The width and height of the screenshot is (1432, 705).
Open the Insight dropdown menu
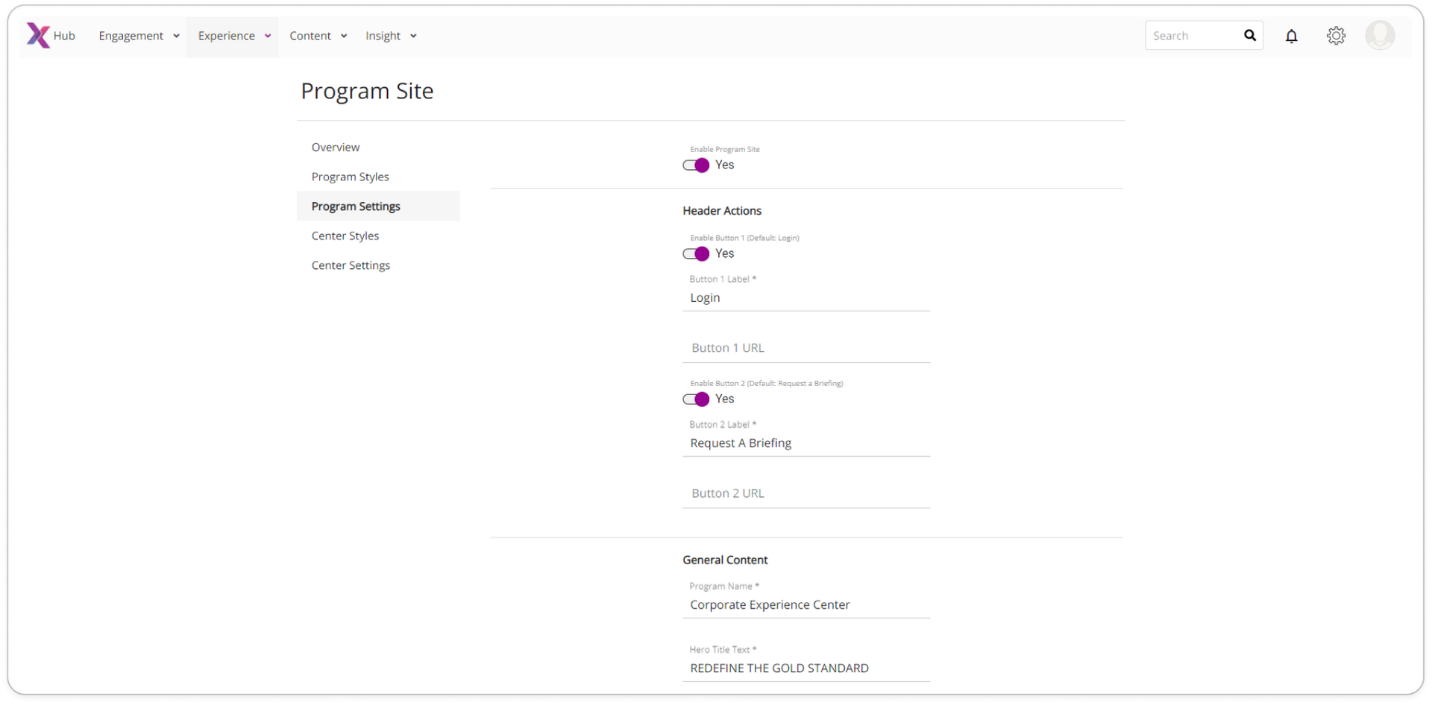(391, 36)
